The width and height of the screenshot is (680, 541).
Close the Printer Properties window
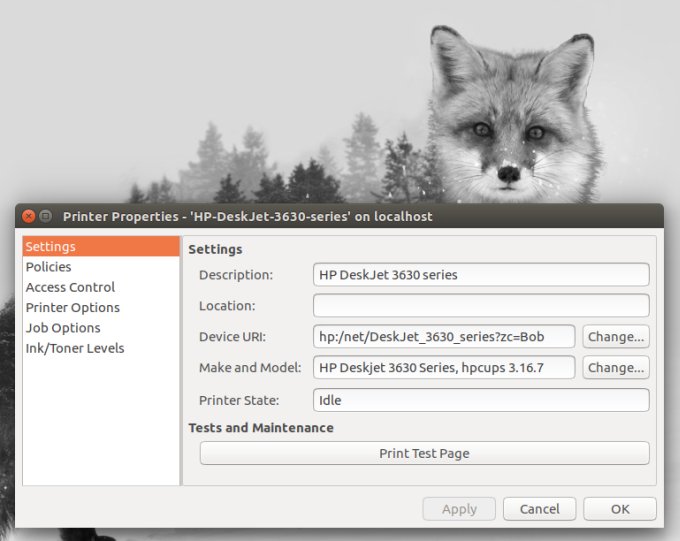coord(29,216)
